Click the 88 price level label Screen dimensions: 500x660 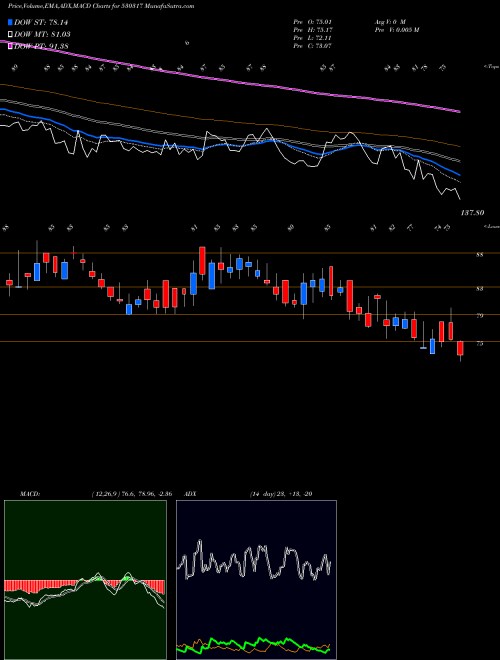click(480, 255)
